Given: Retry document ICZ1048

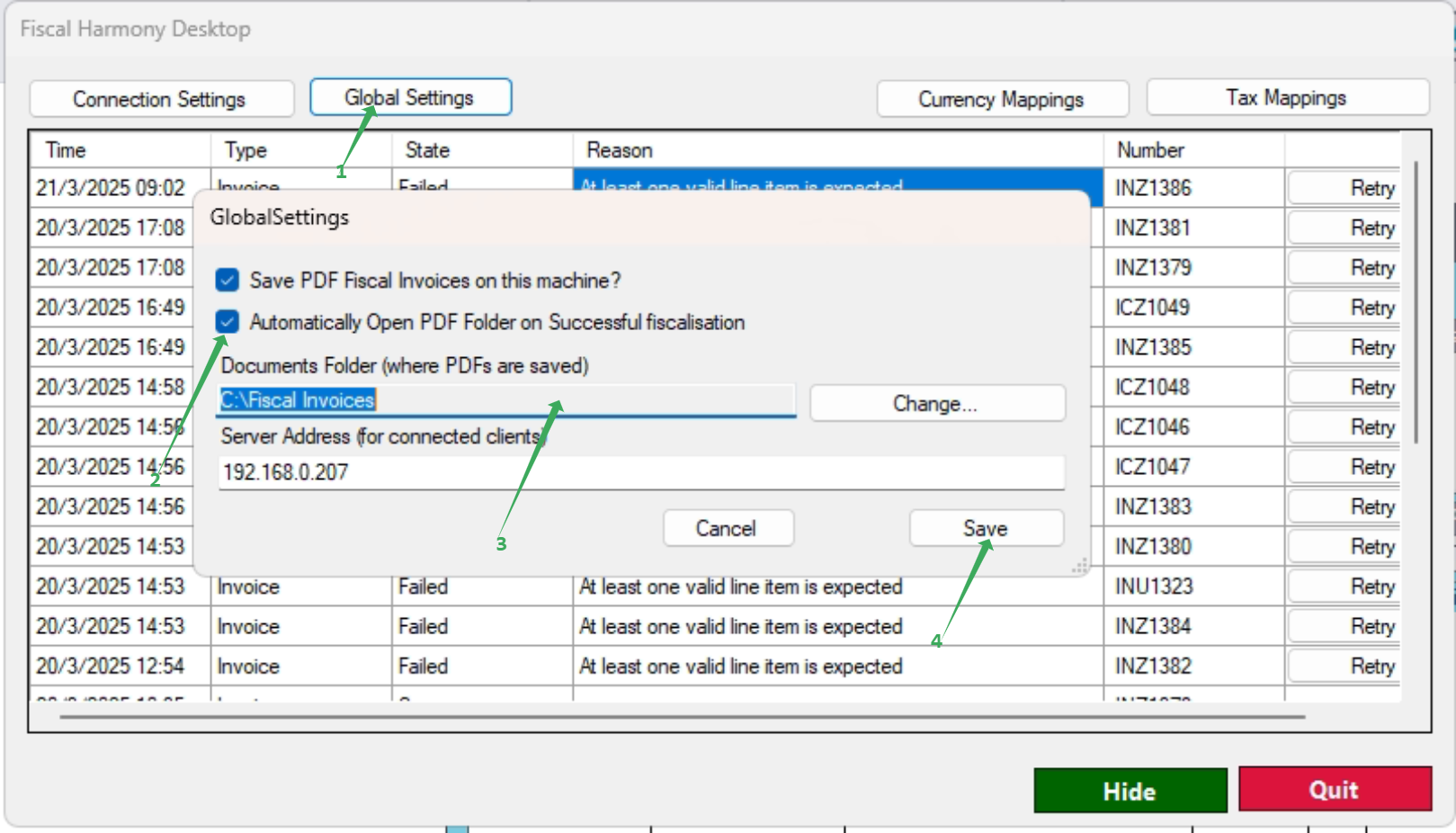Looking at the screenshot, I should (1344, 387).
